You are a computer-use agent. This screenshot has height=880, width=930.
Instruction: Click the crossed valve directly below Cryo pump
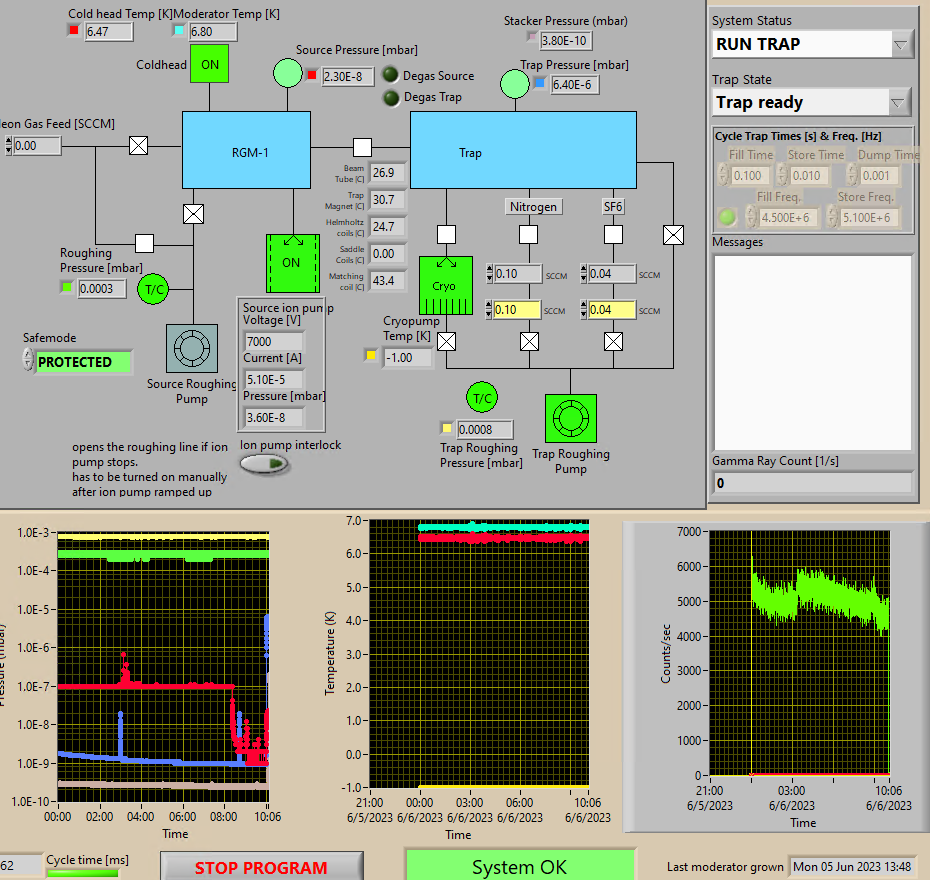[x=447, y=342]
